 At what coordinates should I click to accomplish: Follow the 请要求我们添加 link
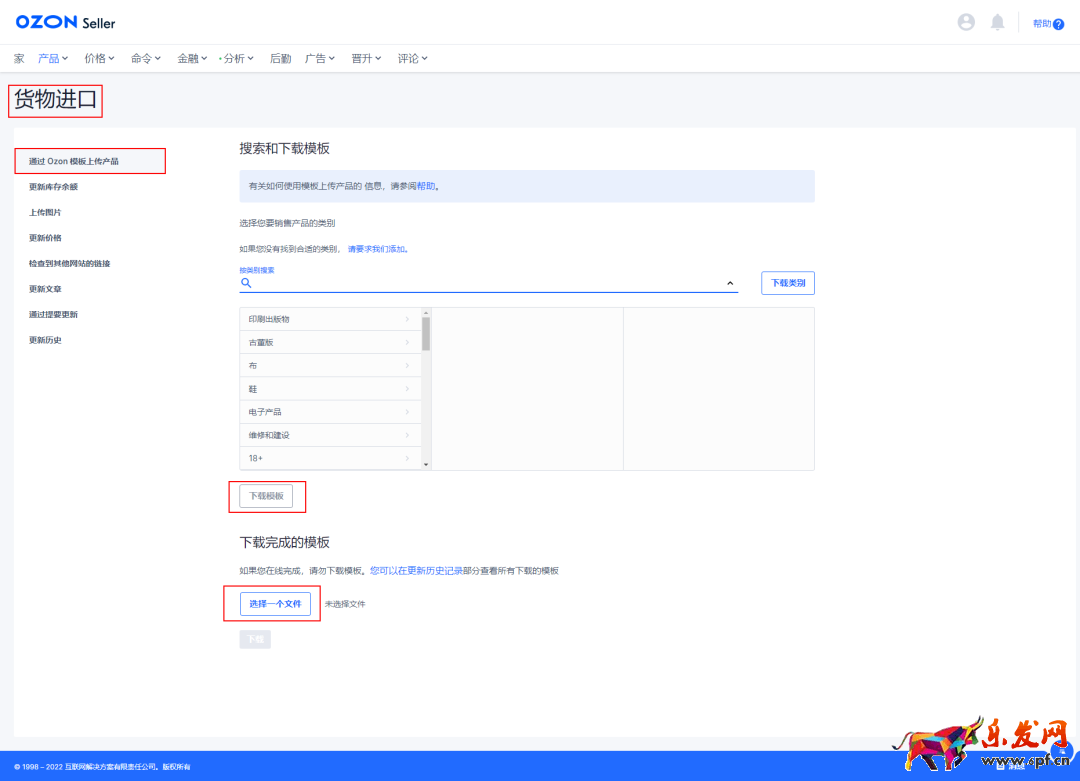[377, 249]
